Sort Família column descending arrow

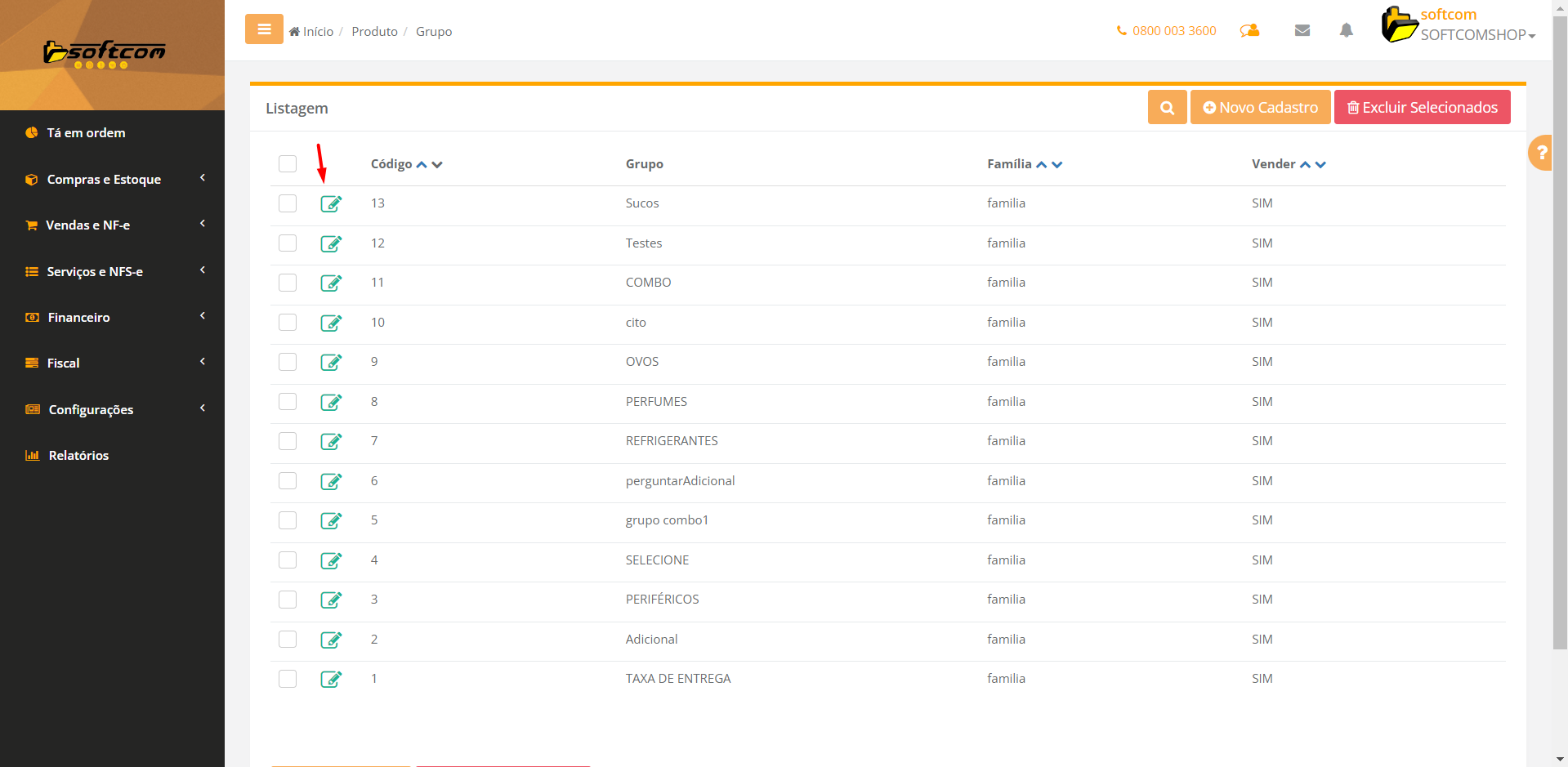1057,165
